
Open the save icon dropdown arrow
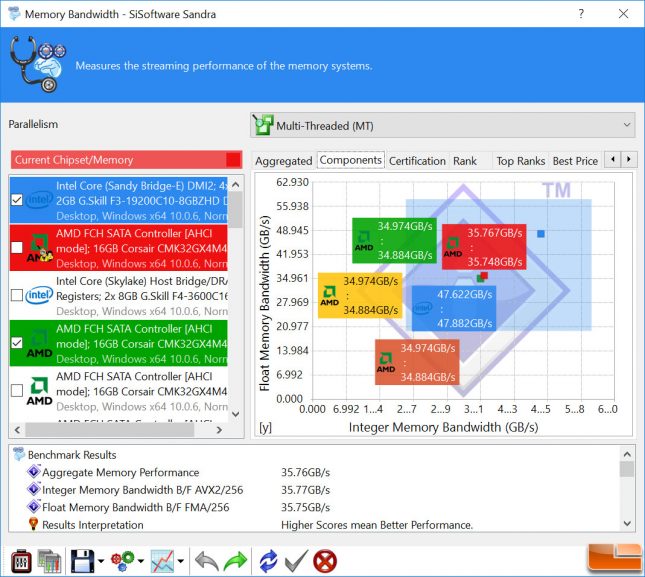101,561
